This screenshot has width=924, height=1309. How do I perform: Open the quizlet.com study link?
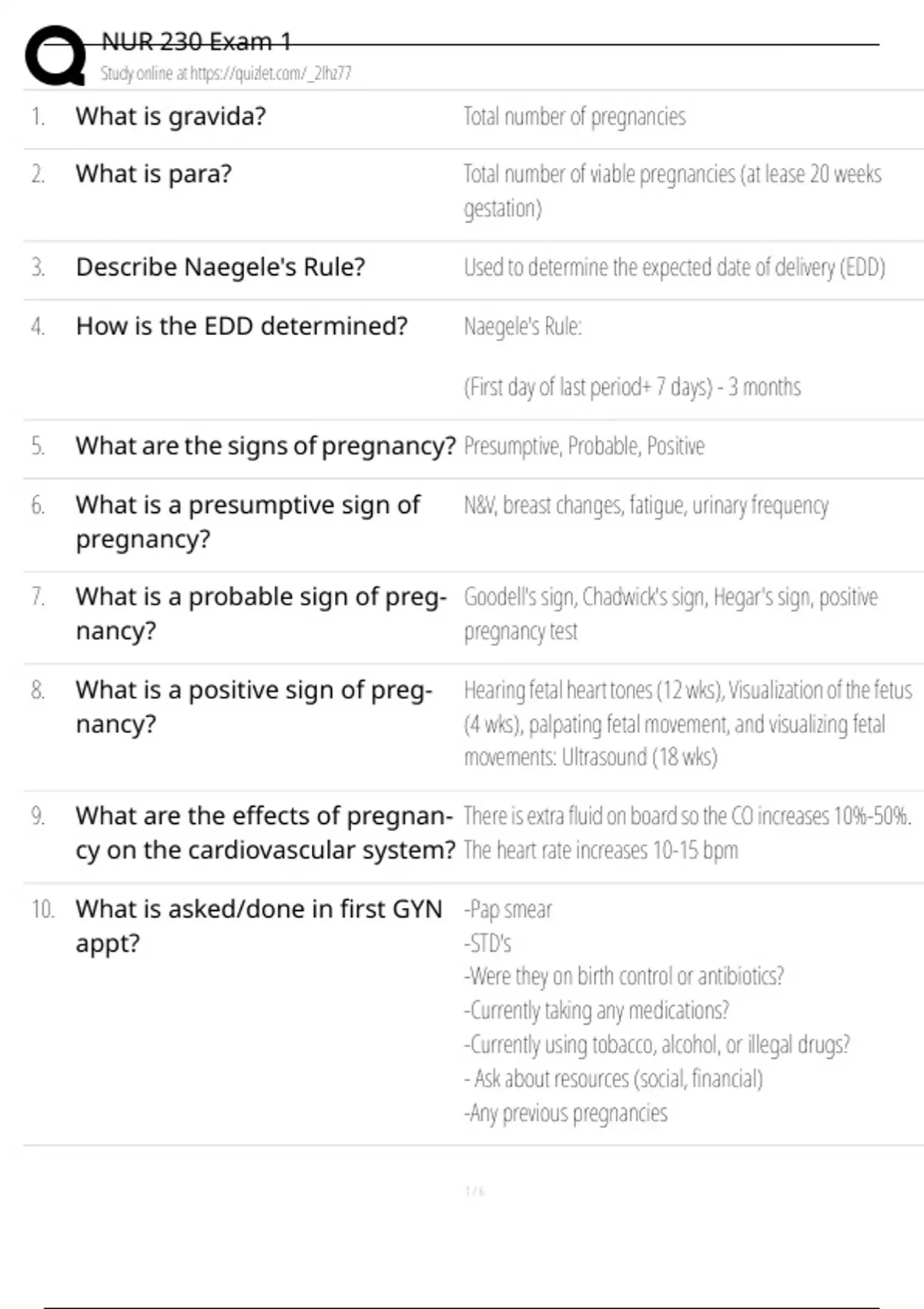click(x=226, y=73)
